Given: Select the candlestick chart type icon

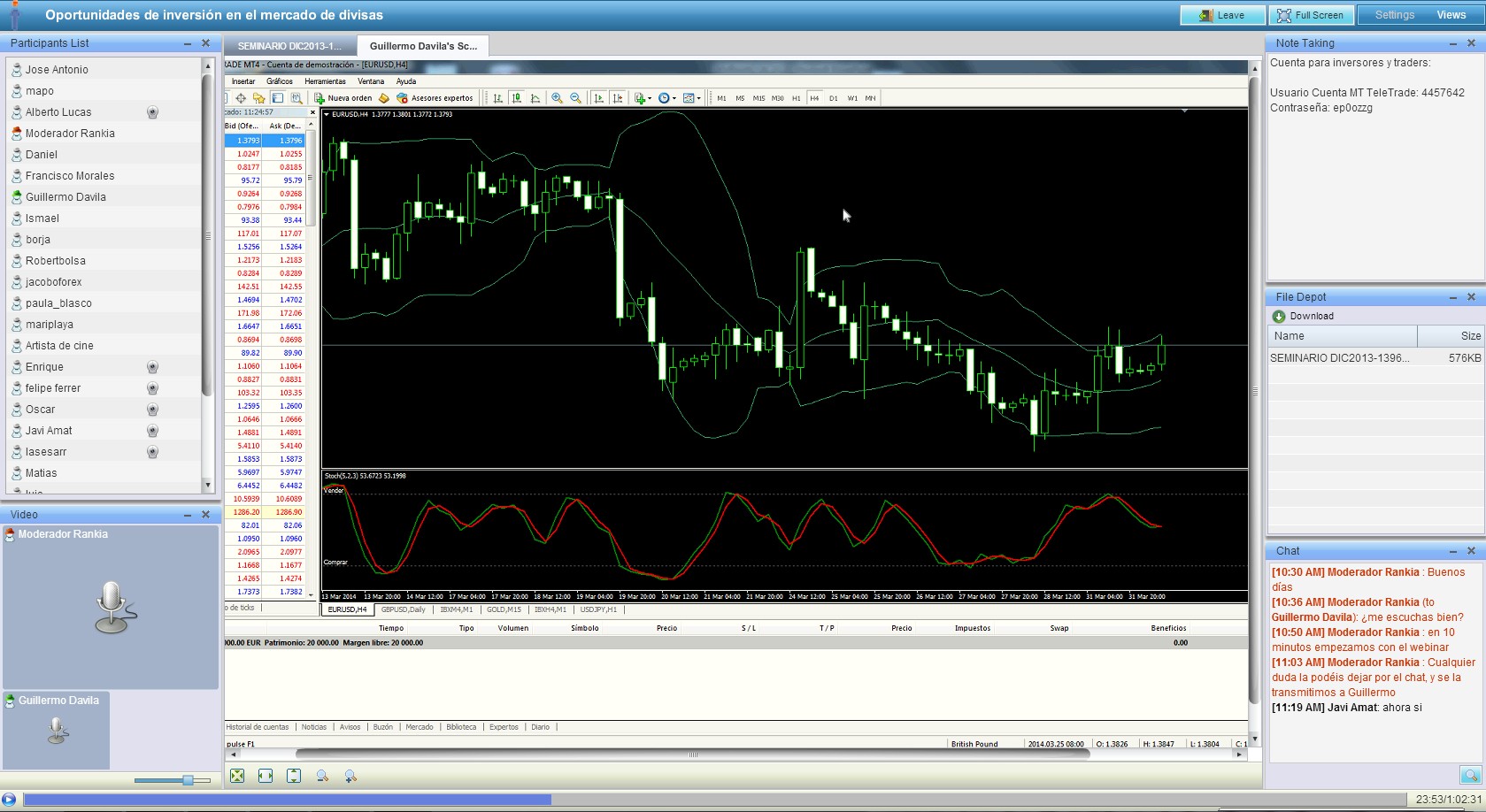Looking at the screenshot, I should pyautogui.click(x=516, y=98).
